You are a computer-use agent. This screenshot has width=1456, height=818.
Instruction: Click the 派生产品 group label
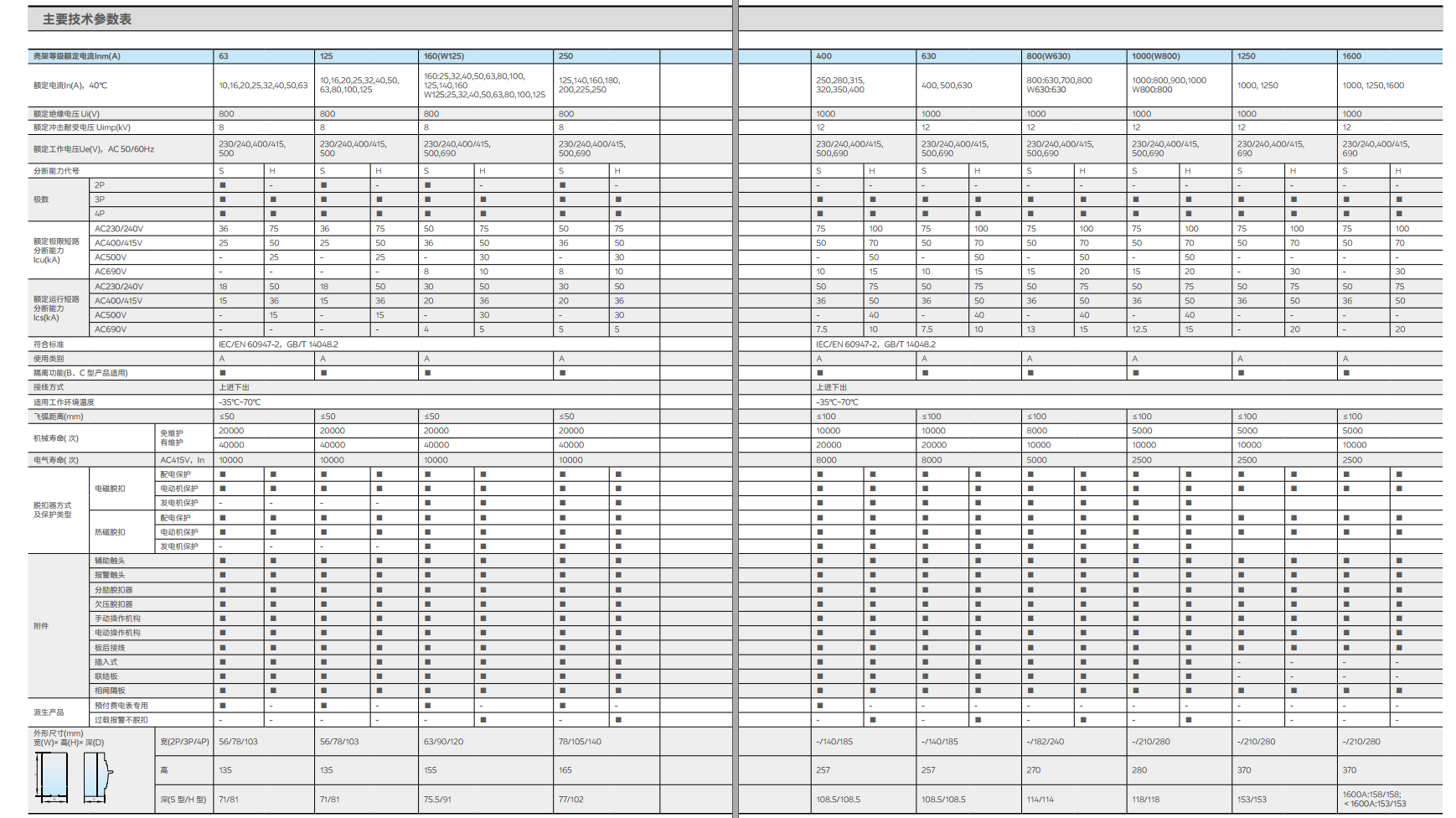click(49, 712)
